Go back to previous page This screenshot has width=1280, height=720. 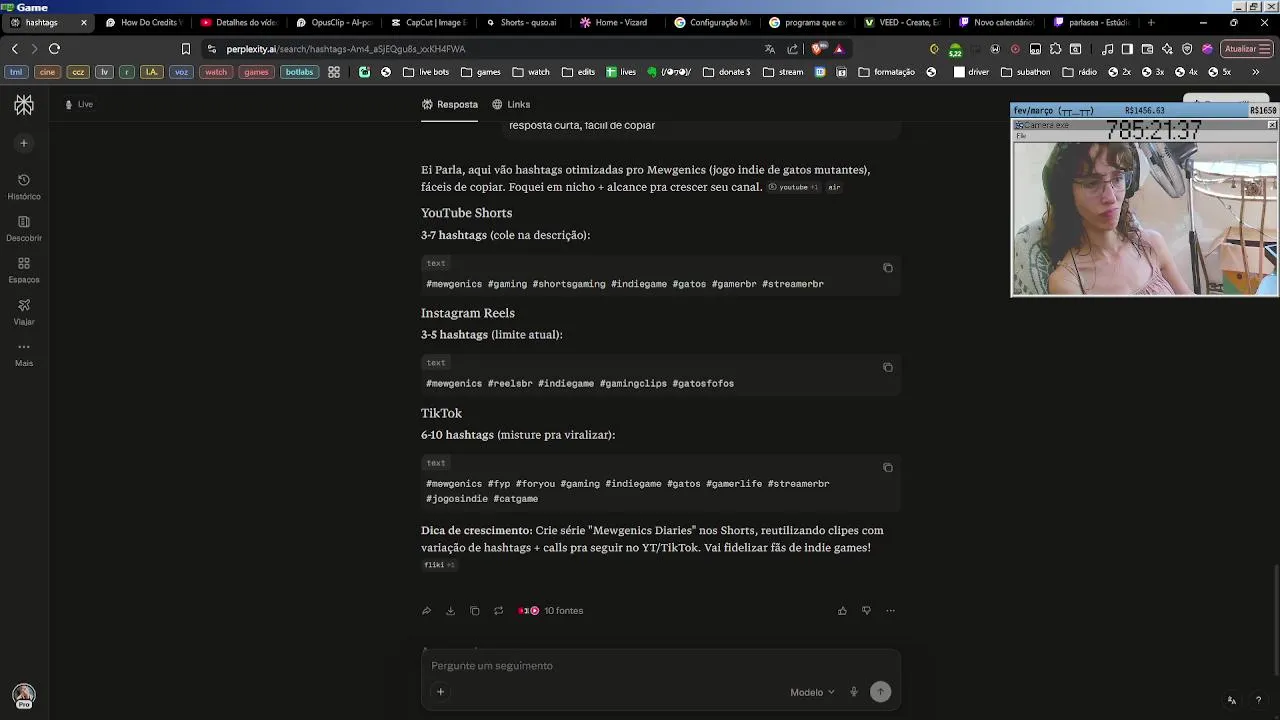pos(14,48)
